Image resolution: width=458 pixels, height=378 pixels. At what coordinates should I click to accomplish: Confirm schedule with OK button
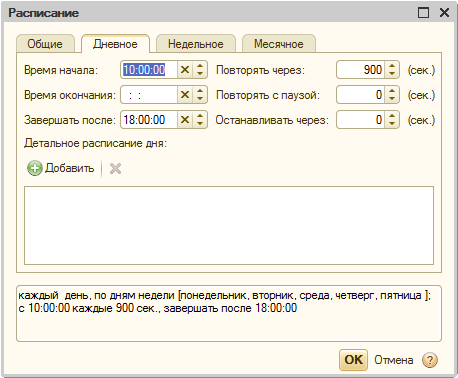coord(353,360)
